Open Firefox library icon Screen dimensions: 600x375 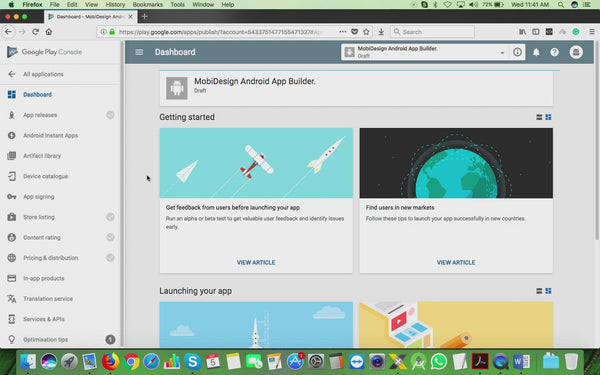point(522,32)
